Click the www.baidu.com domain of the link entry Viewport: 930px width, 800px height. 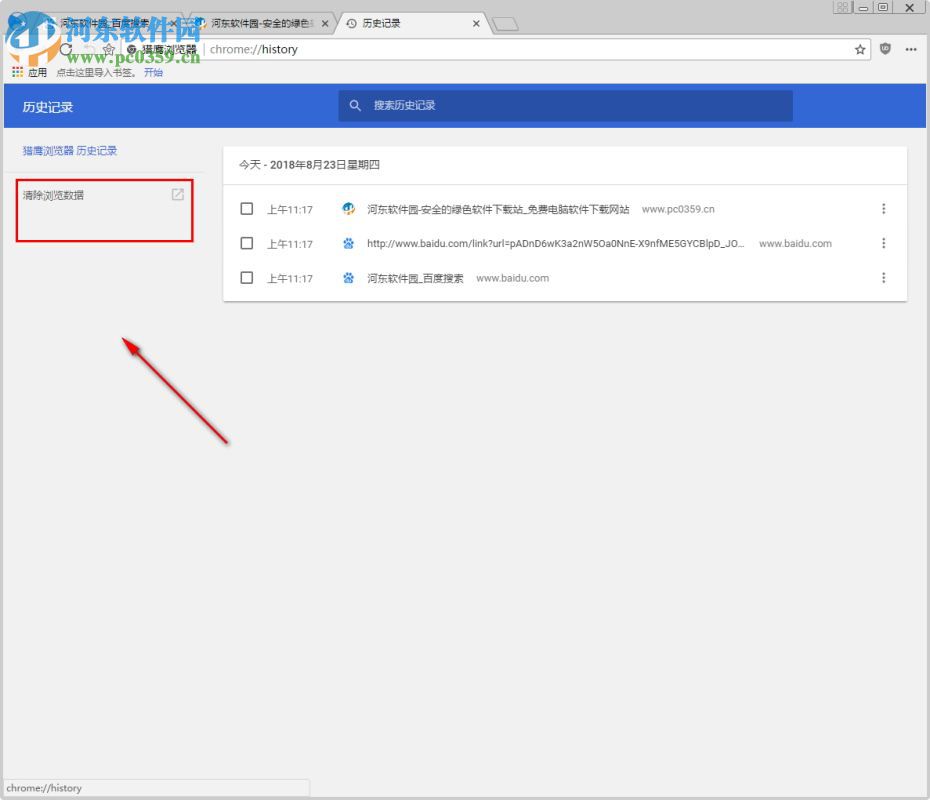pyautogui.click(x=795, y=244)
